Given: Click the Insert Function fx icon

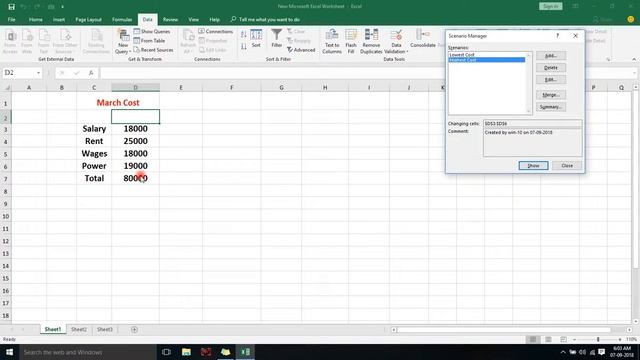Looking at the screenshot, I should (x=91, y=73).
